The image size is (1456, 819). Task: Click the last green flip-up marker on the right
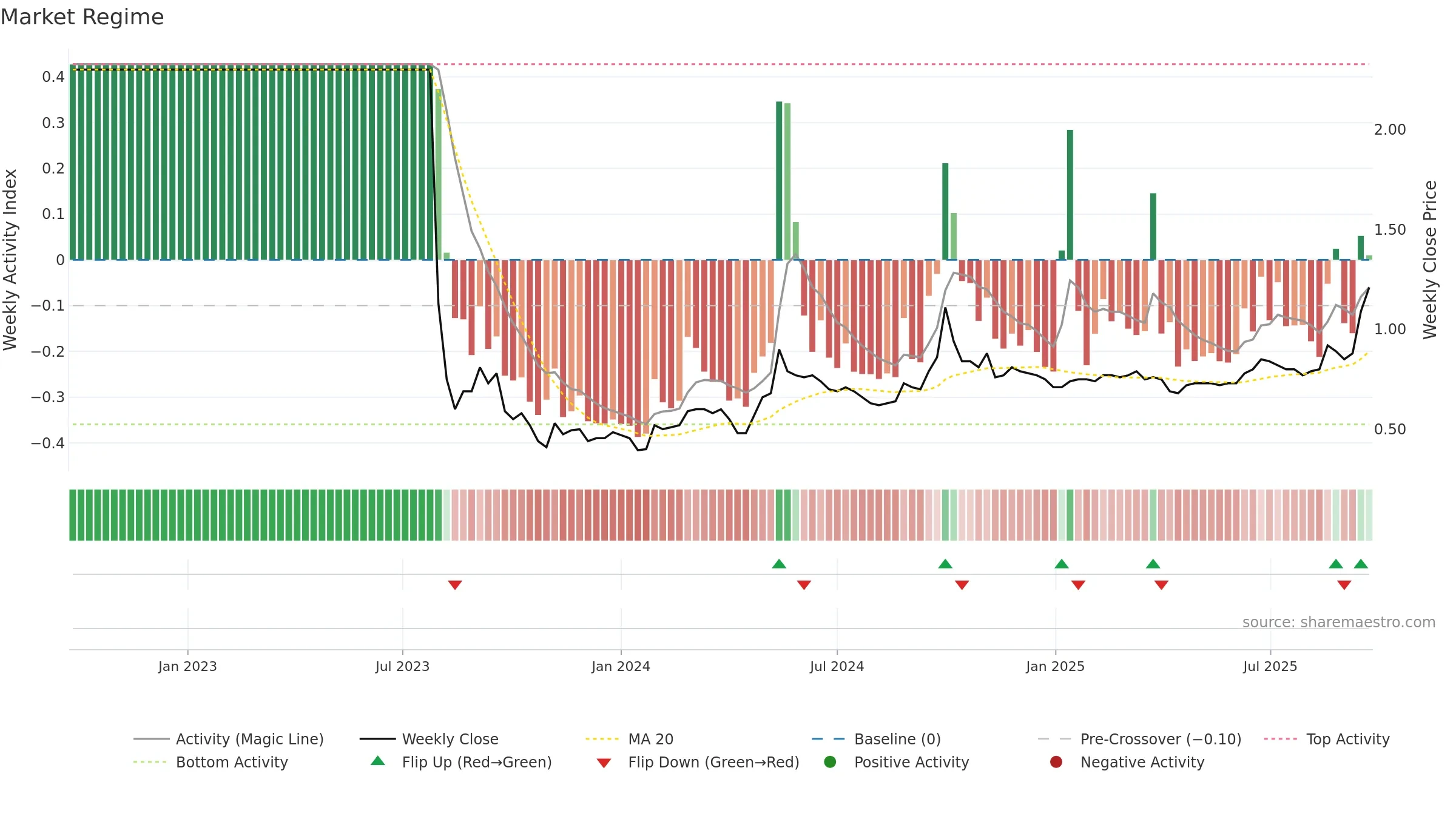tap(1361, 564)
